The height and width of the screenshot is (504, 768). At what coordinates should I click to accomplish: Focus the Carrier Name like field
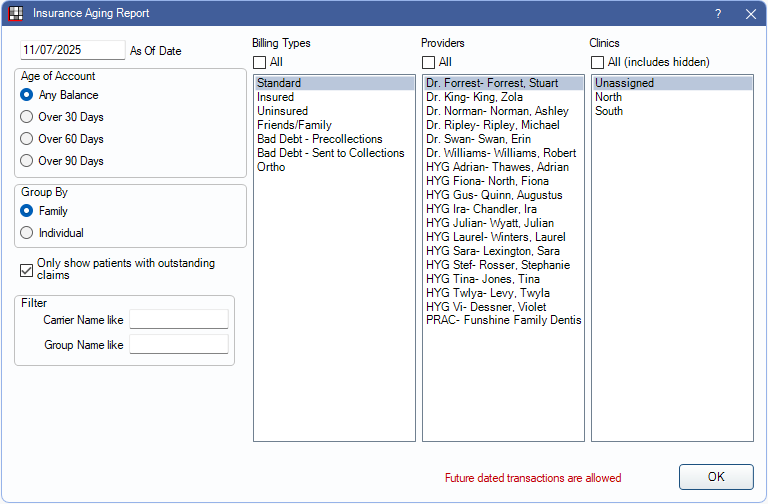(179, 319)
